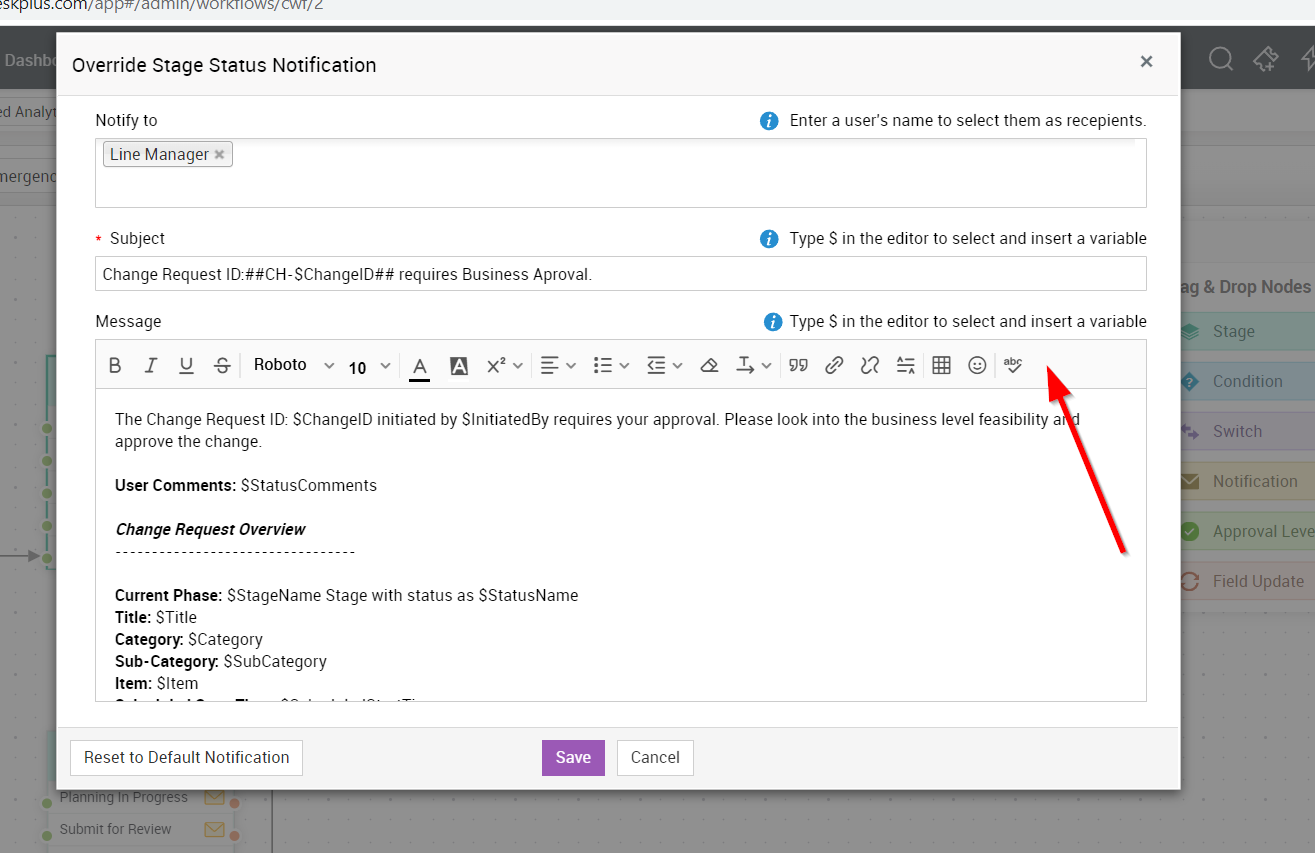The image size is (1315, 853).
Task: Remove the Line Manager recipient tag
Action: tap(219, 155)
